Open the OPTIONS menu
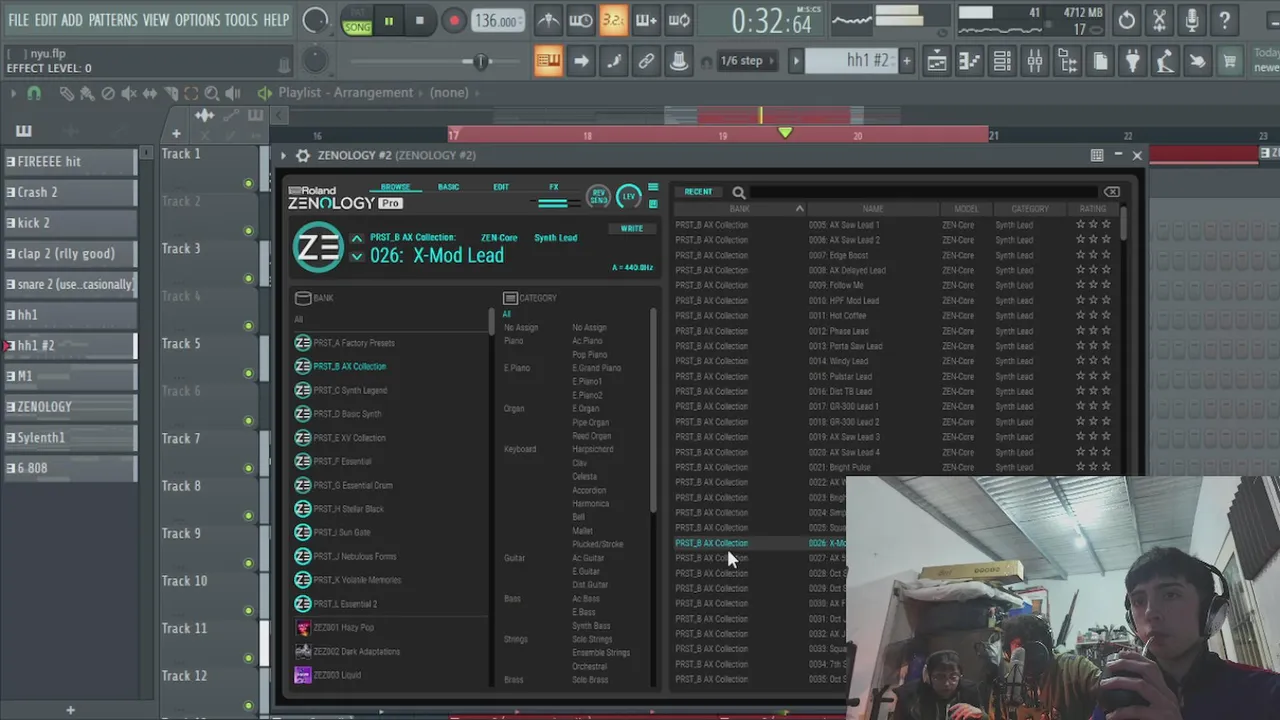 197,20
